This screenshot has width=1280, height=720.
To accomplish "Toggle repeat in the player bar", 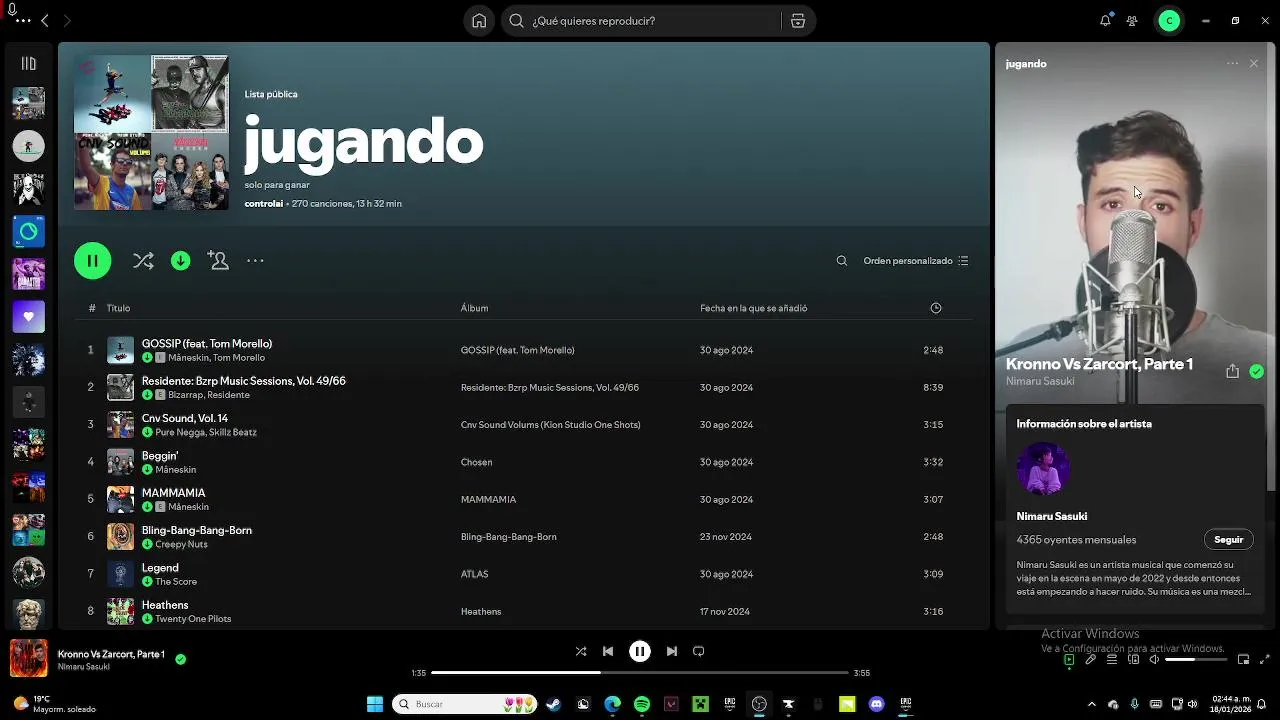I will [699, 651].
